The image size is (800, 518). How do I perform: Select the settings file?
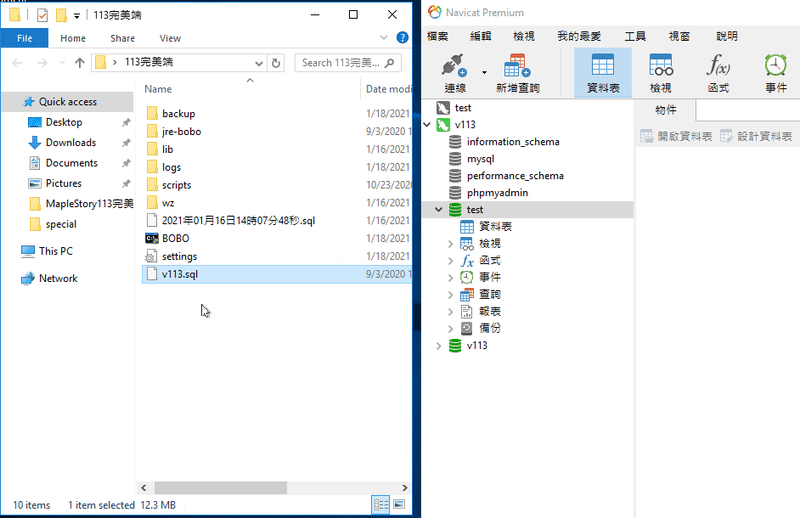click(x=179, y=256)
